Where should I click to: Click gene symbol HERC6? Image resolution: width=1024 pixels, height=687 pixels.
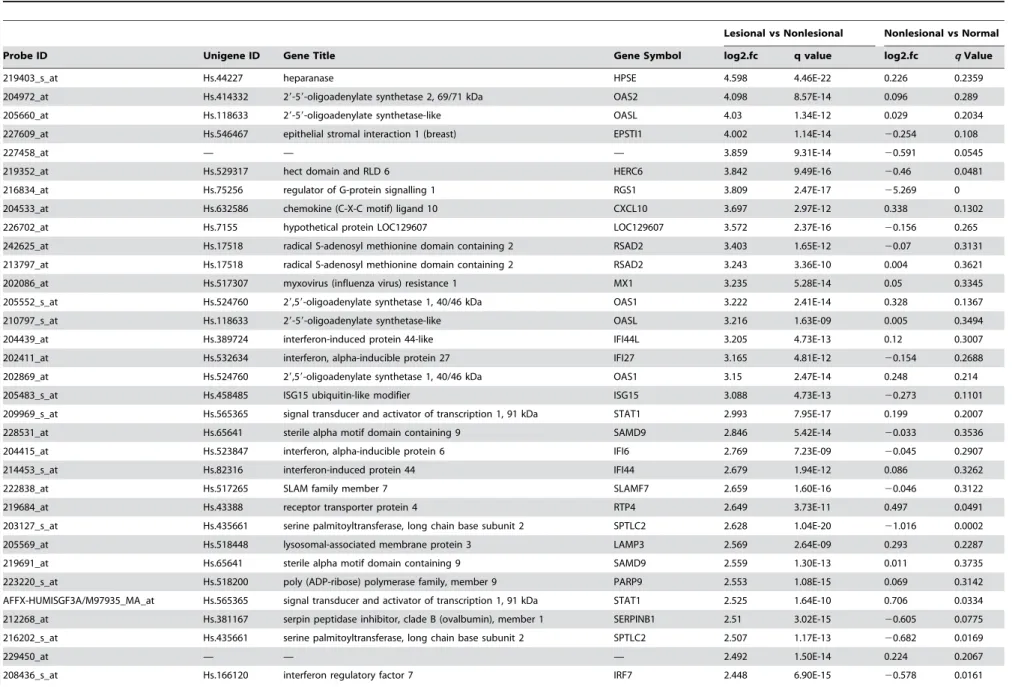click(x=628, y=172)
